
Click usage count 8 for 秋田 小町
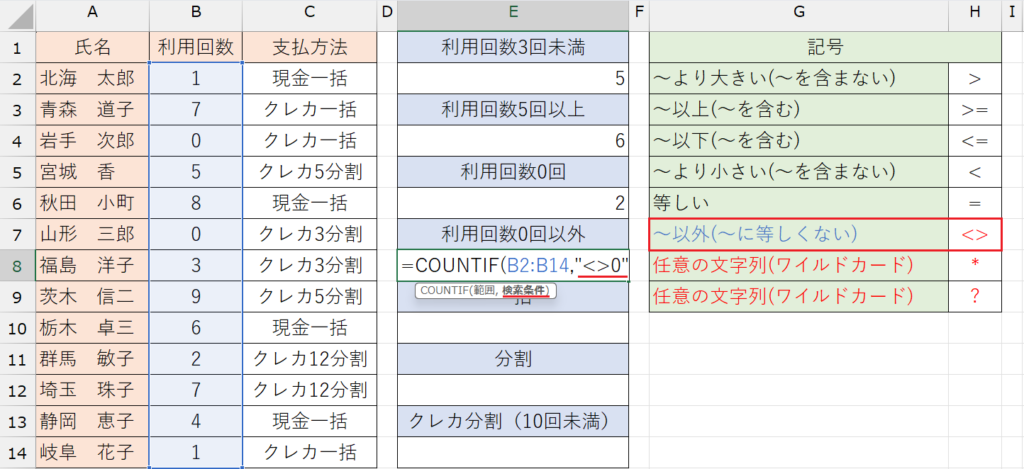[x=196, y=204]
